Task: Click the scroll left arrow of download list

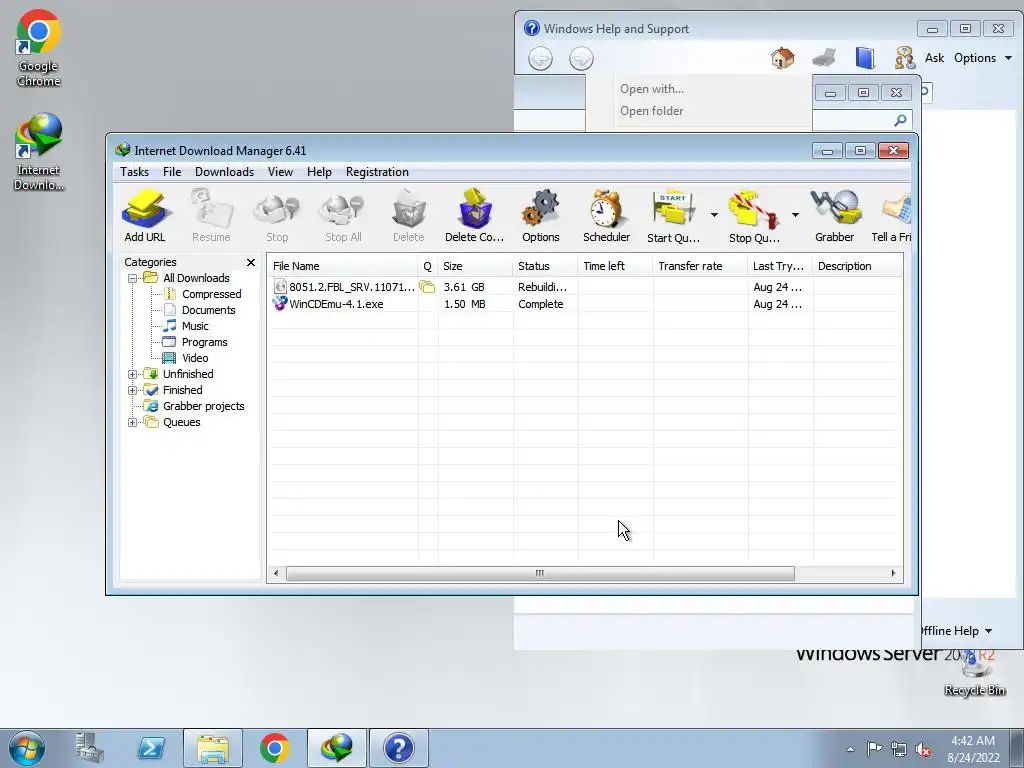Action: [276, 573]
